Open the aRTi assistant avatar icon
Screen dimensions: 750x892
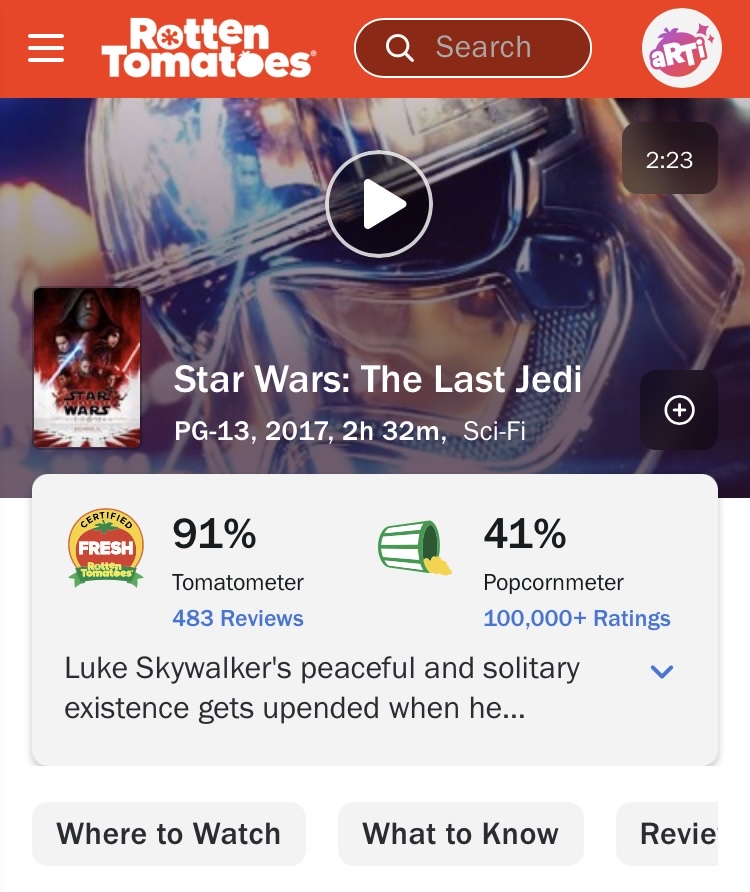[681, 48]
